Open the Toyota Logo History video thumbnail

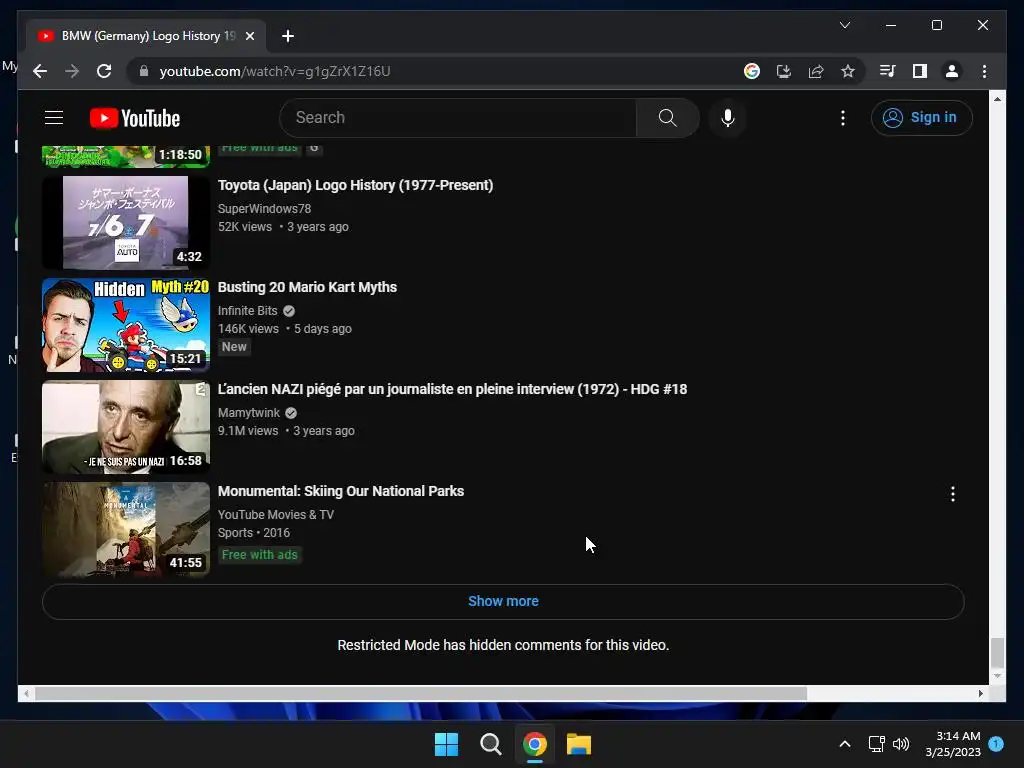point(126,223)
